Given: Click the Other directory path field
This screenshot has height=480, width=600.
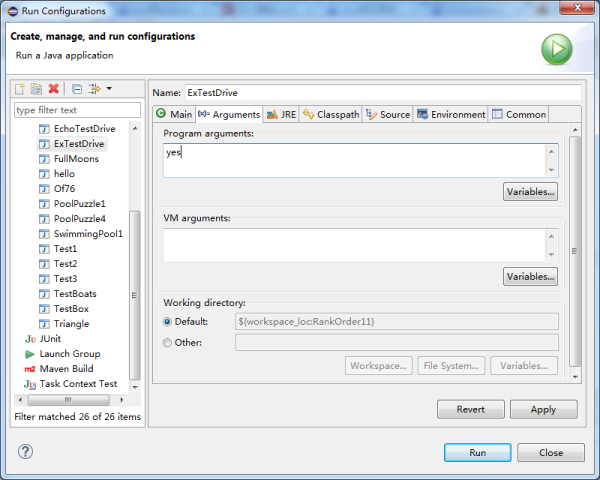Looking at the screenshot, I should [397, 343].
